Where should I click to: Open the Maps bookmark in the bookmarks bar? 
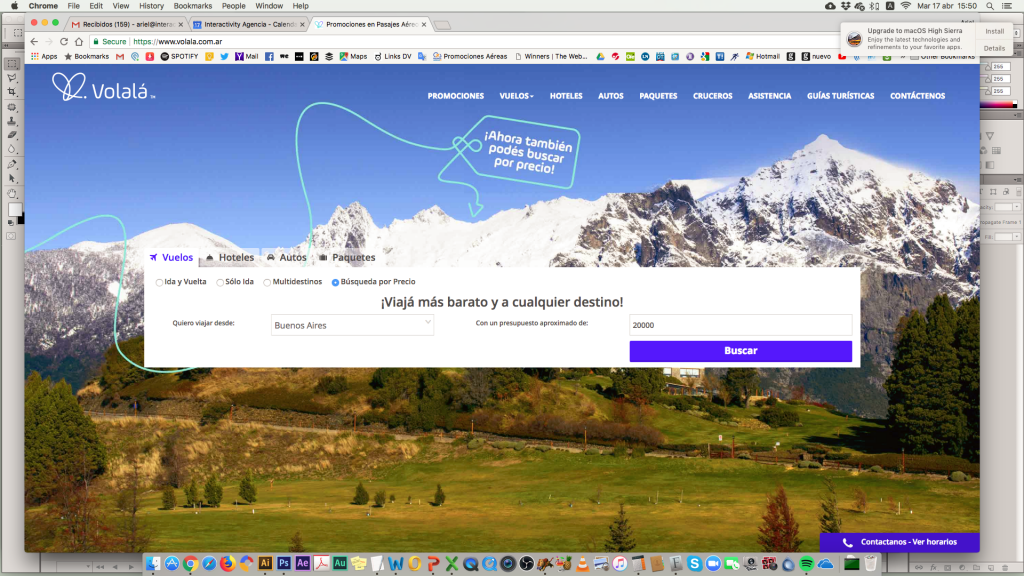coord(351,57)
